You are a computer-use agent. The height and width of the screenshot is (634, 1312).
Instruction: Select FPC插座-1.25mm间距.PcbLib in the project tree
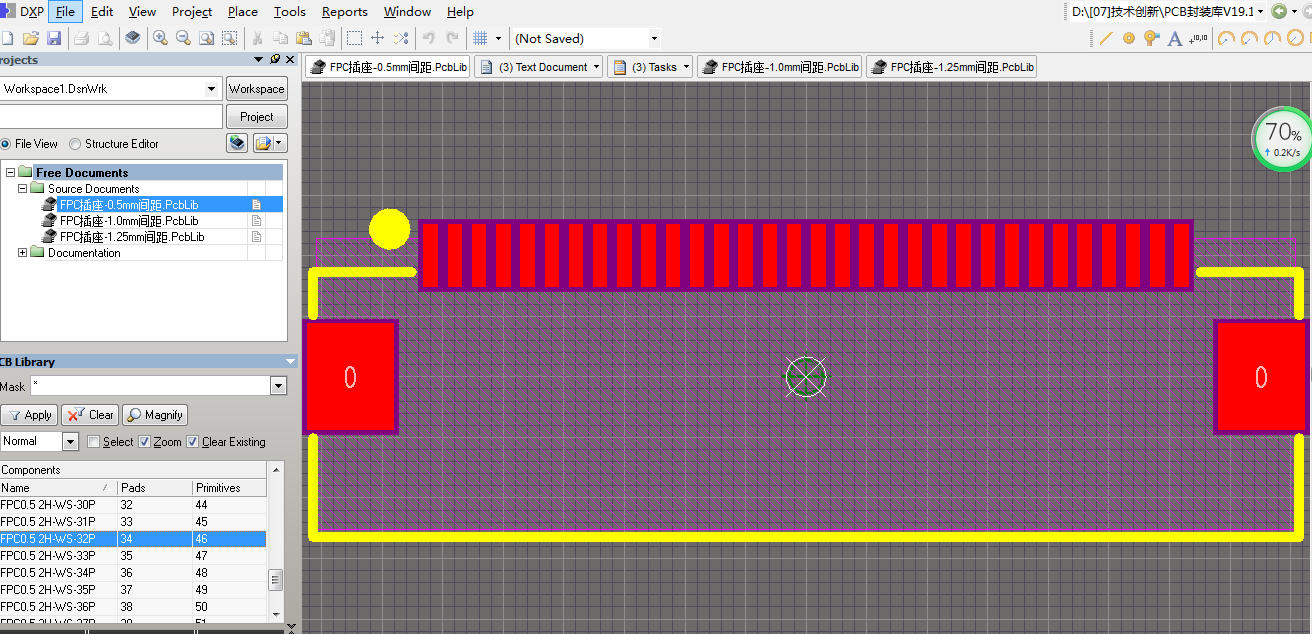tap(131, 237)
